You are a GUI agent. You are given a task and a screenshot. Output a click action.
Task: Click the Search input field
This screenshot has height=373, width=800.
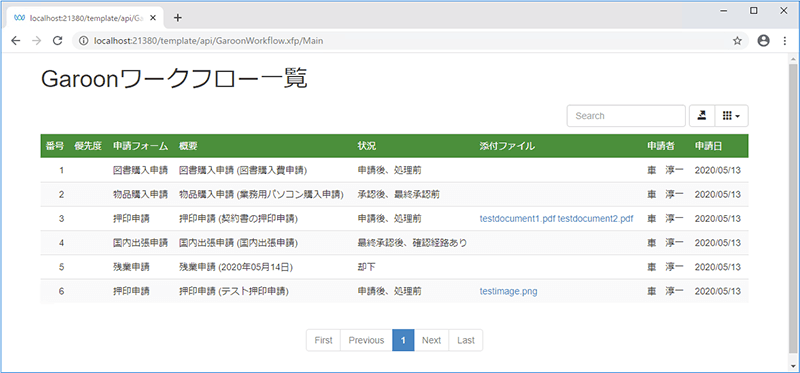pyautogui.click(x=626, y=116)
